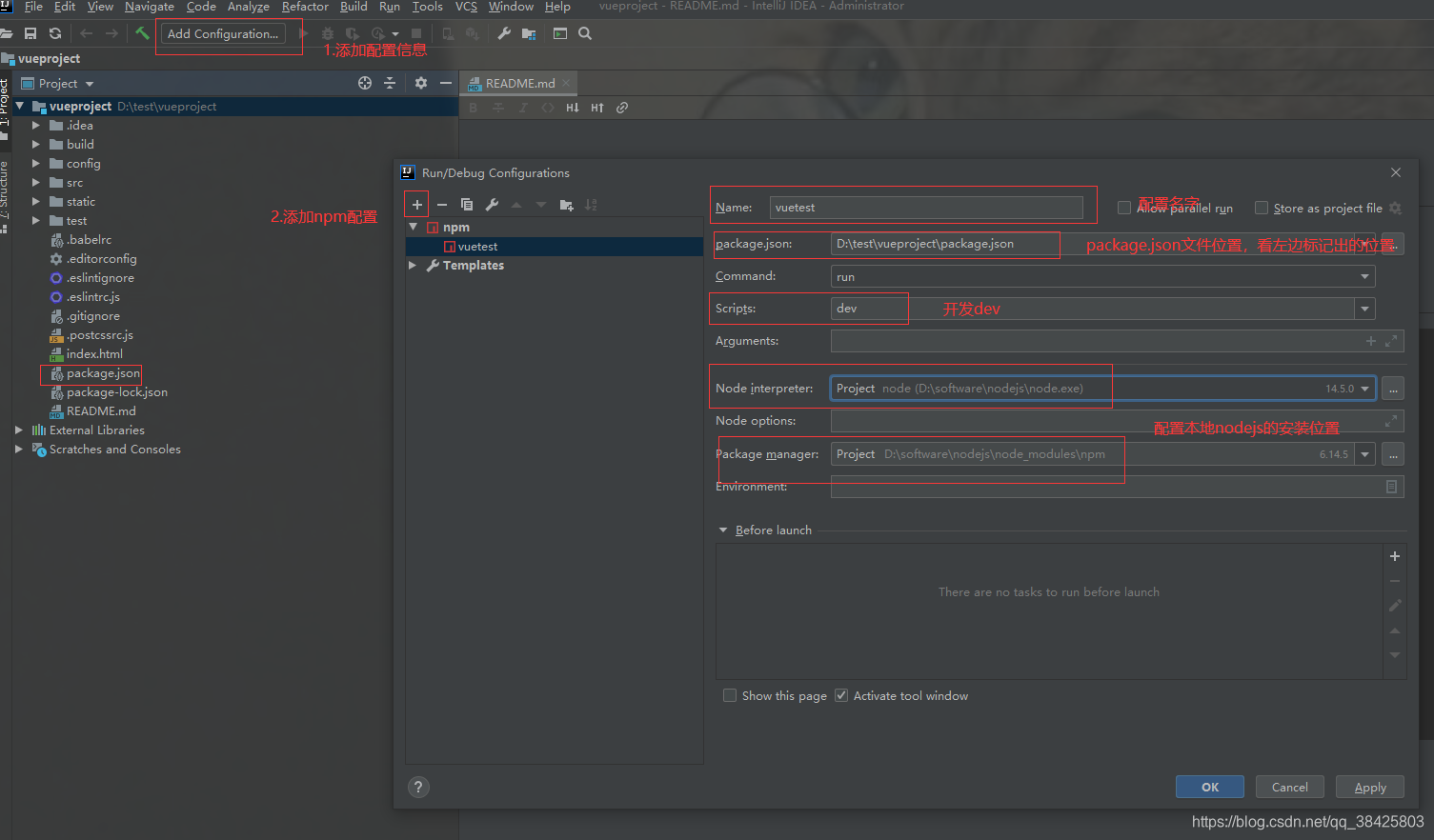This screenshot has height=840, width=1434.
Task: Switch to README.md editor tab
Action: point(519,83)
